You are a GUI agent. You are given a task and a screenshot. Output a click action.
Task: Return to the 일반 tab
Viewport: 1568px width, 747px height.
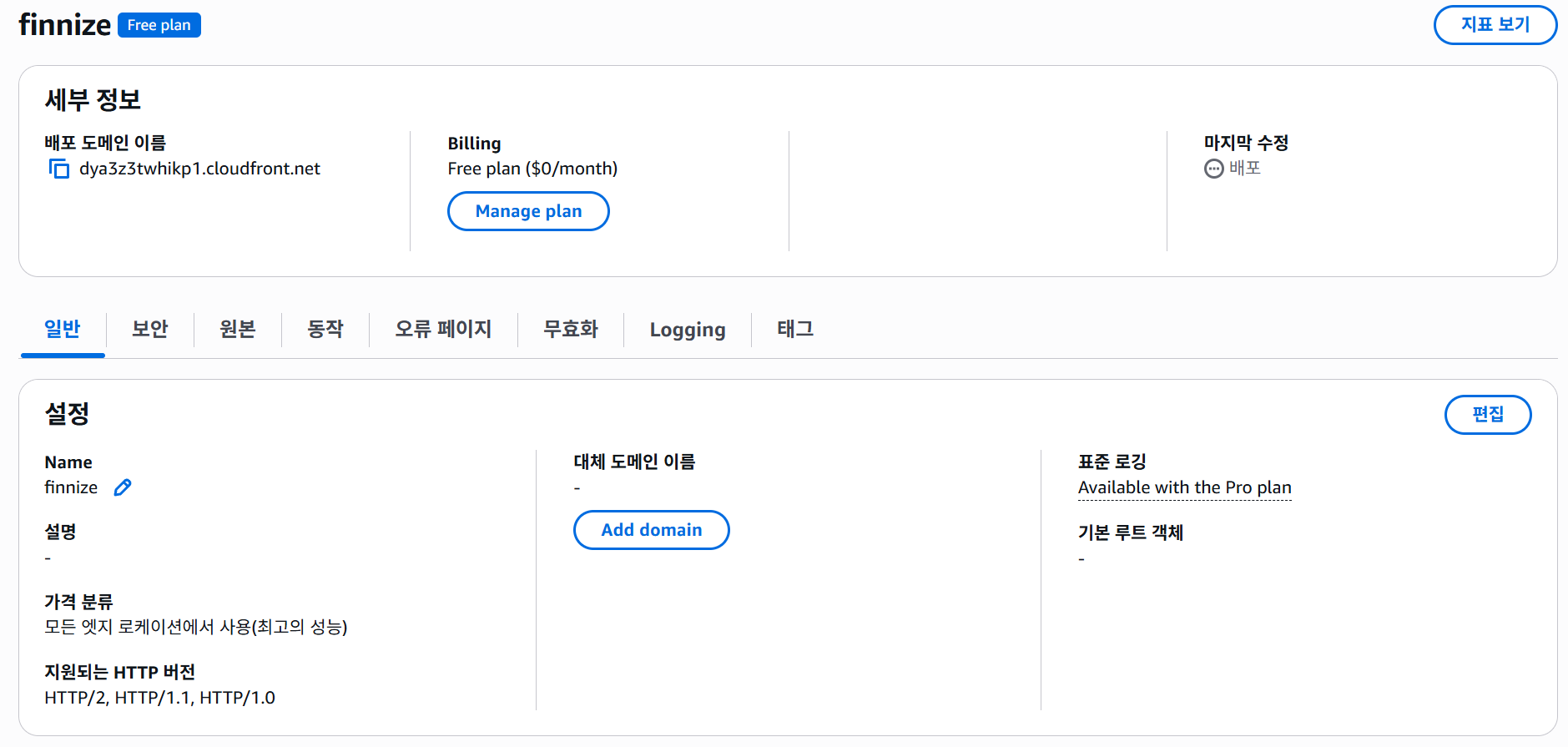[x=62, y=329]
